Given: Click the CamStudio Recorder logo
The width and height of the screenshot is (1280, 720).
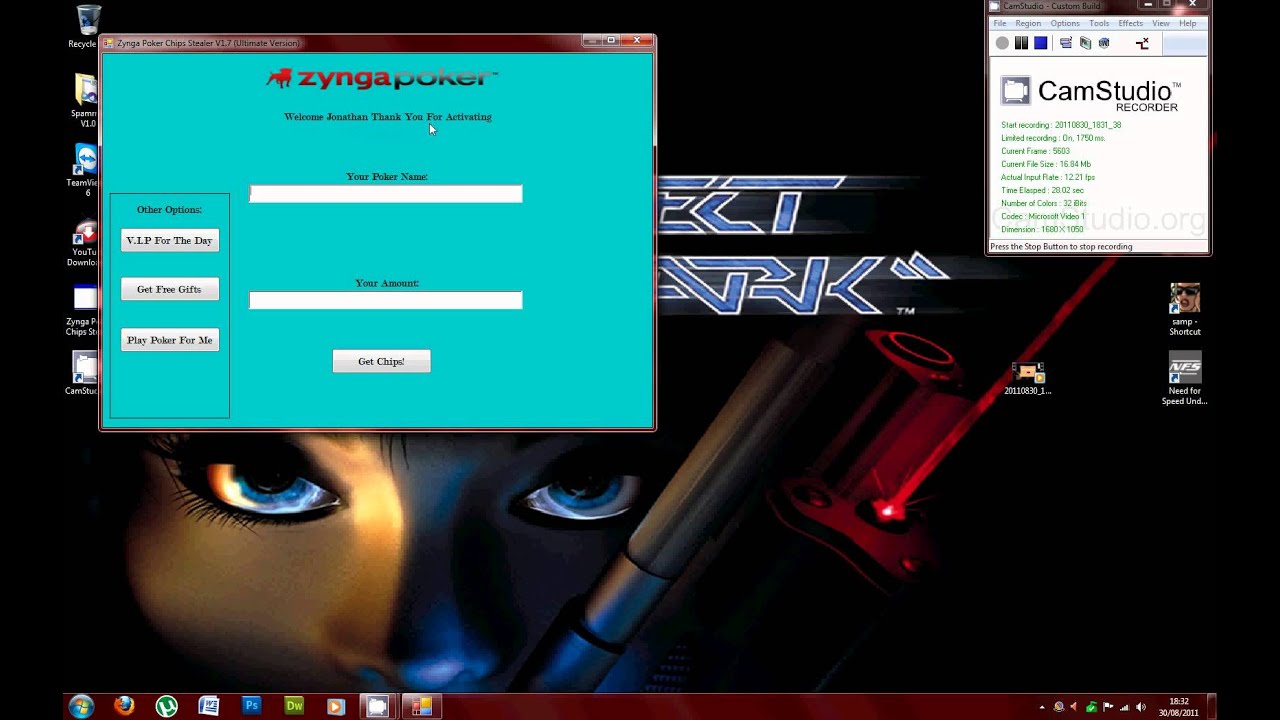Looking at the screenshot, I should point(1090,94).
